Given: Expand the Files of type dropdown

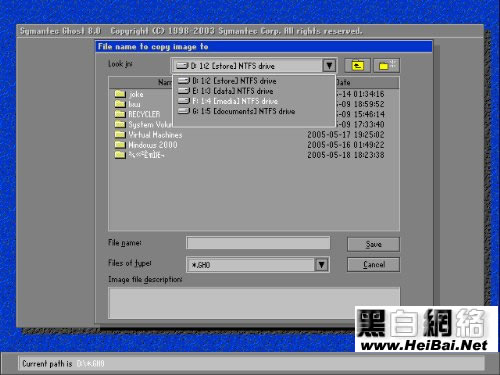Looking at the screenshot, I should pos(321,265).
